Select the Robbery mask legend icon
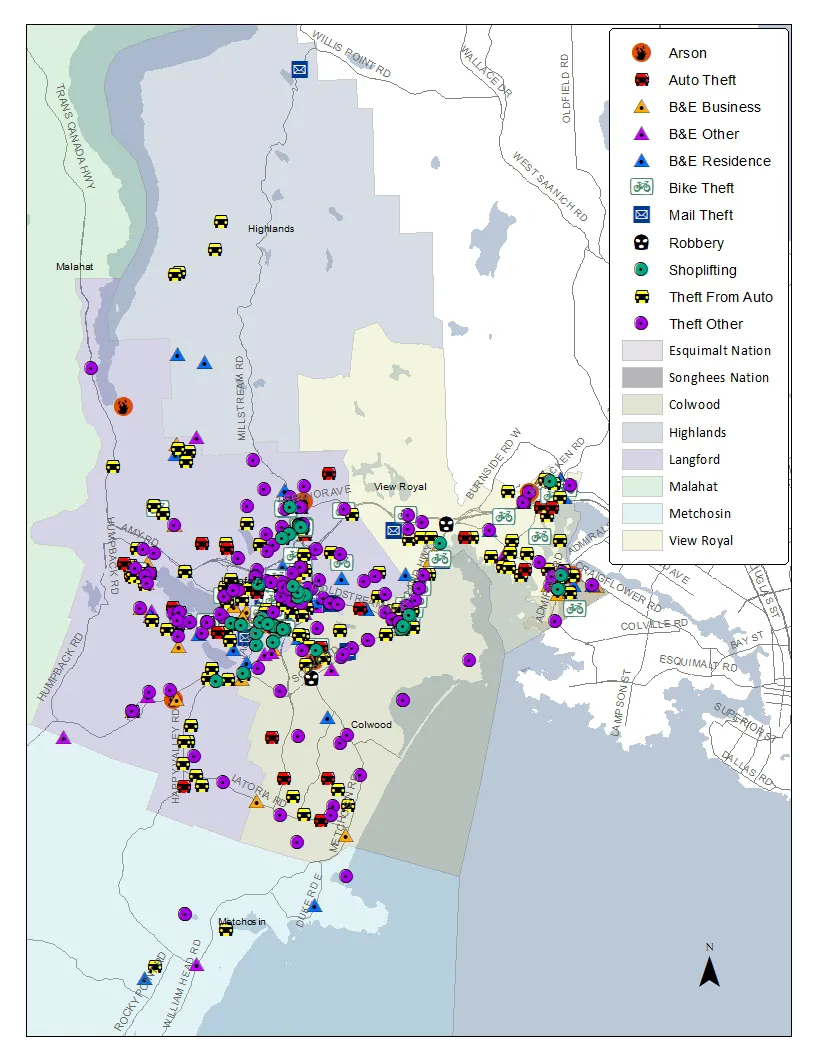Screen dimensions: 816x1056 tap(642, 242)
